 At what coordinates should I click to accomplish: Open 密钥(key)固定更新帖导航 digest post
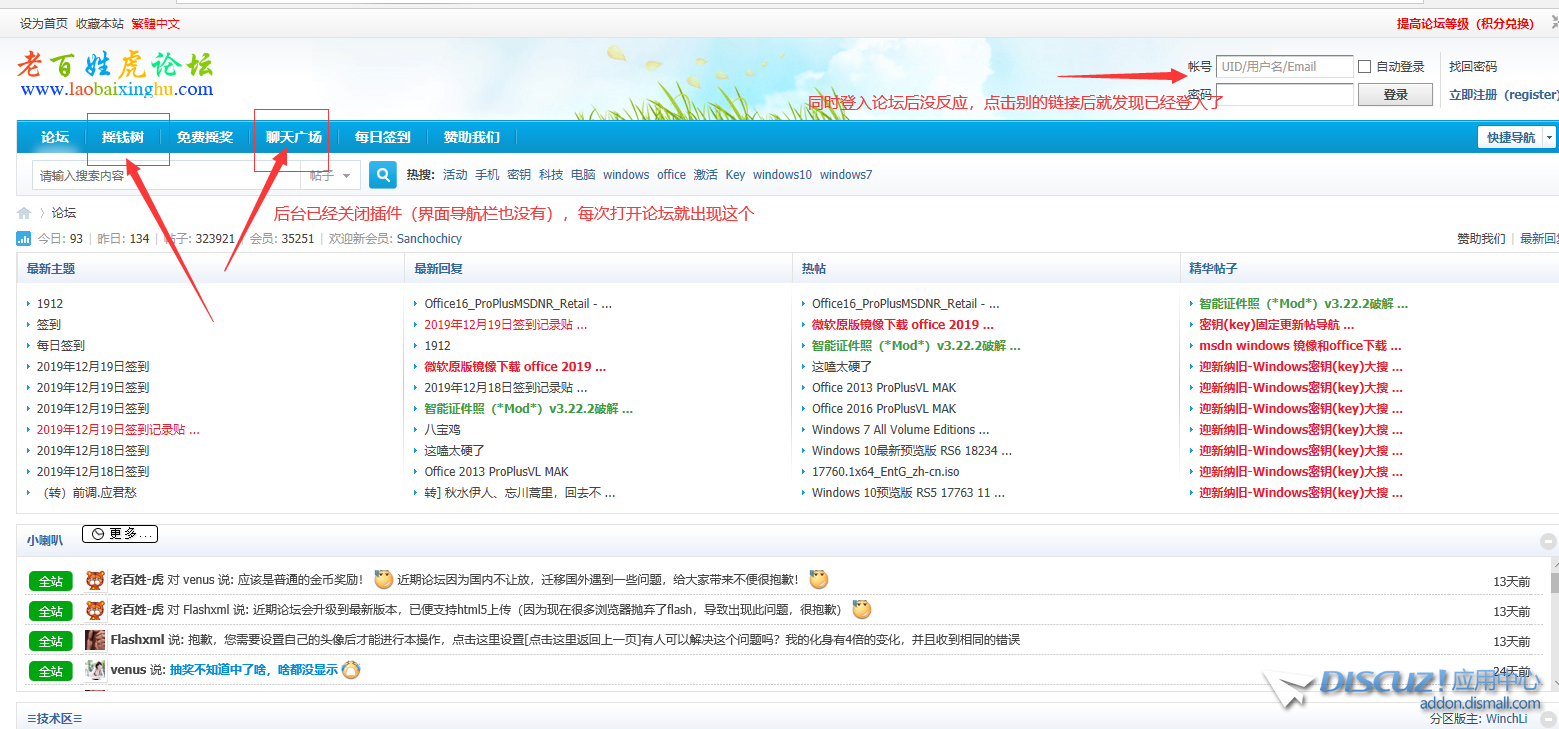coord(1277,325)
